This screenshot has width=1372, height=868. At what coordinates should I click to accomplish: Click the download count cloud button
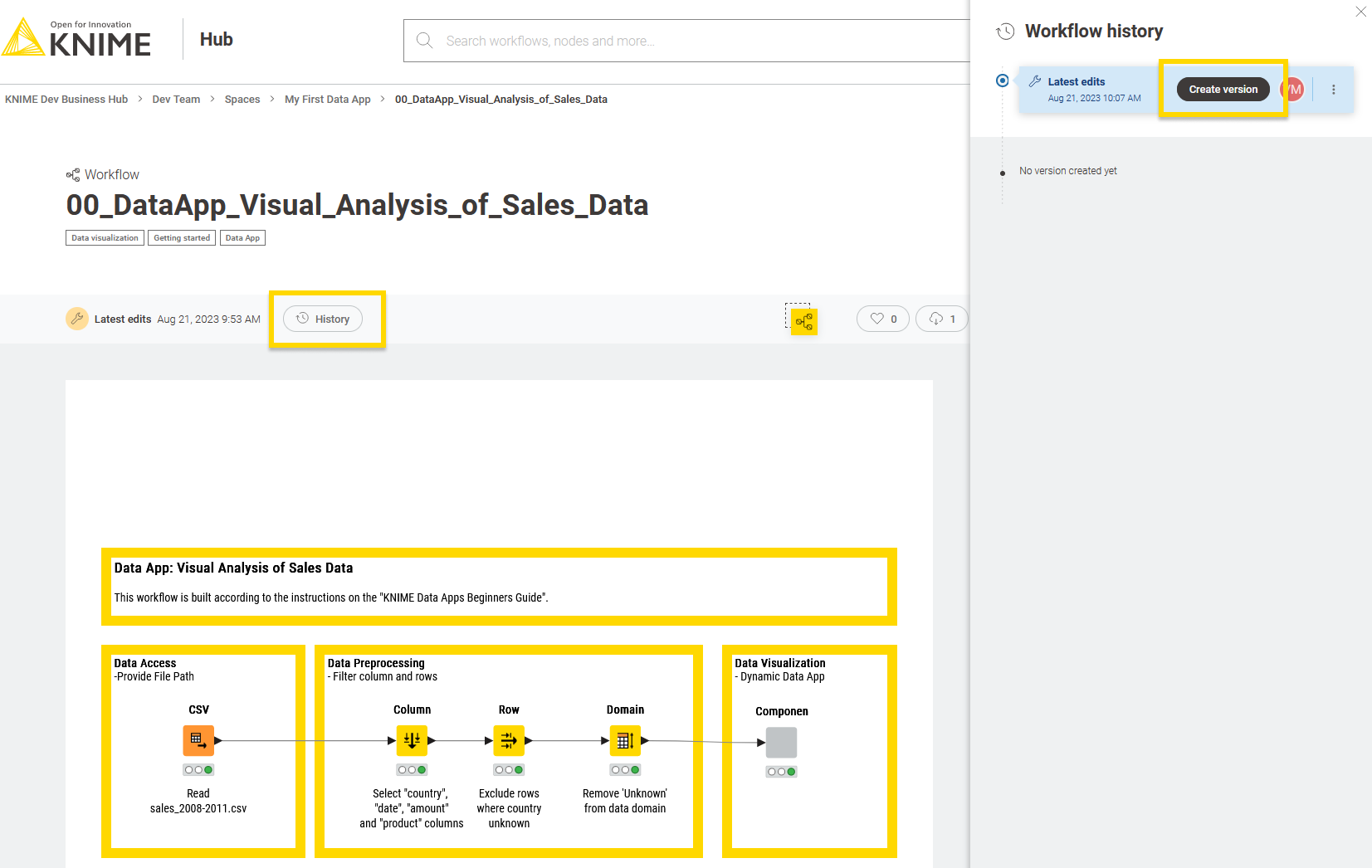[x=942, y=319]
